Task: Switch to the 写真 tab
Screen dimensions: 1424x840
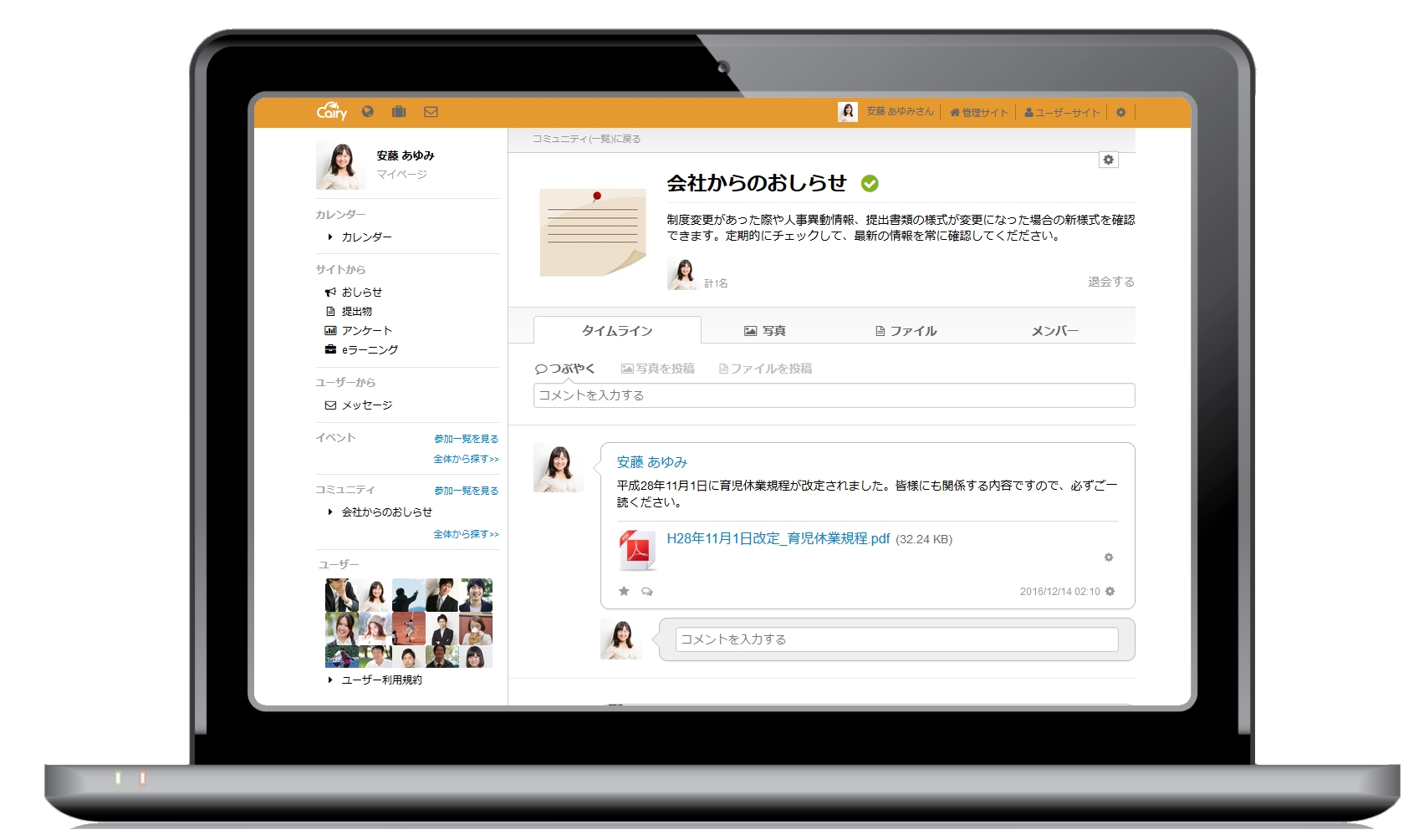Action: 765,331
